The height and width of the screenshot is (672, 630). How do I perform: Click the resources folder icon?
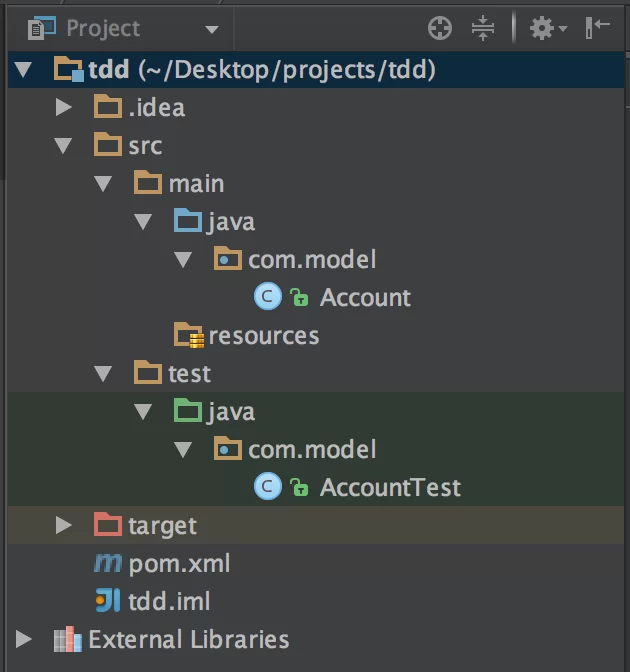(x=189, y=335)
